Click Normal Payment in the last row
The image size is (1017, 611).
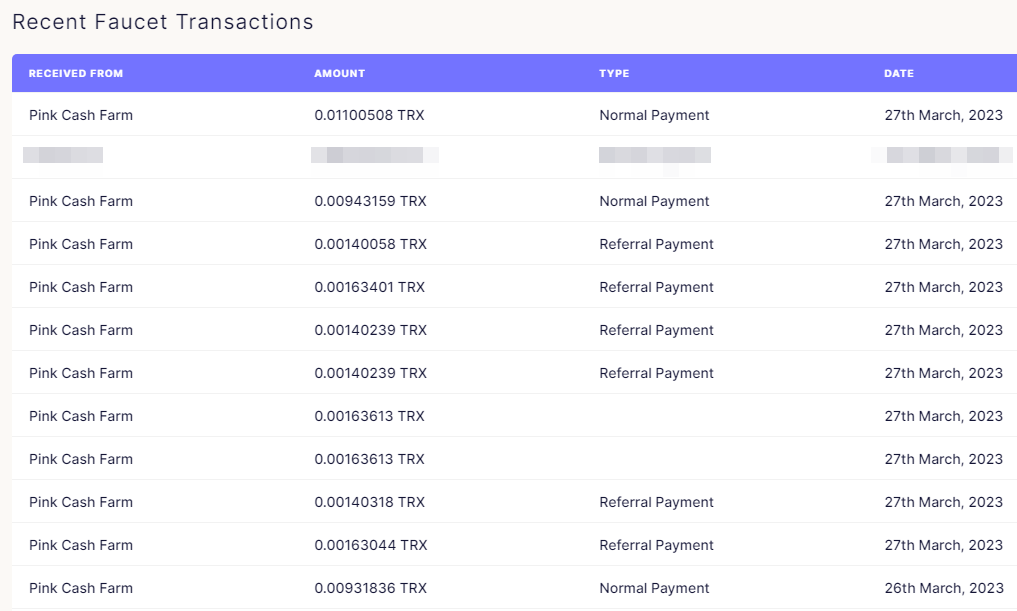click(654, 588)
